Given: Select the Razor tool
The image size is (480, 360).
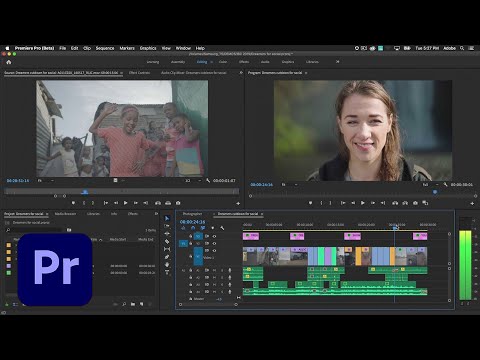Looking at the screenshot, I should coord(167,241).
